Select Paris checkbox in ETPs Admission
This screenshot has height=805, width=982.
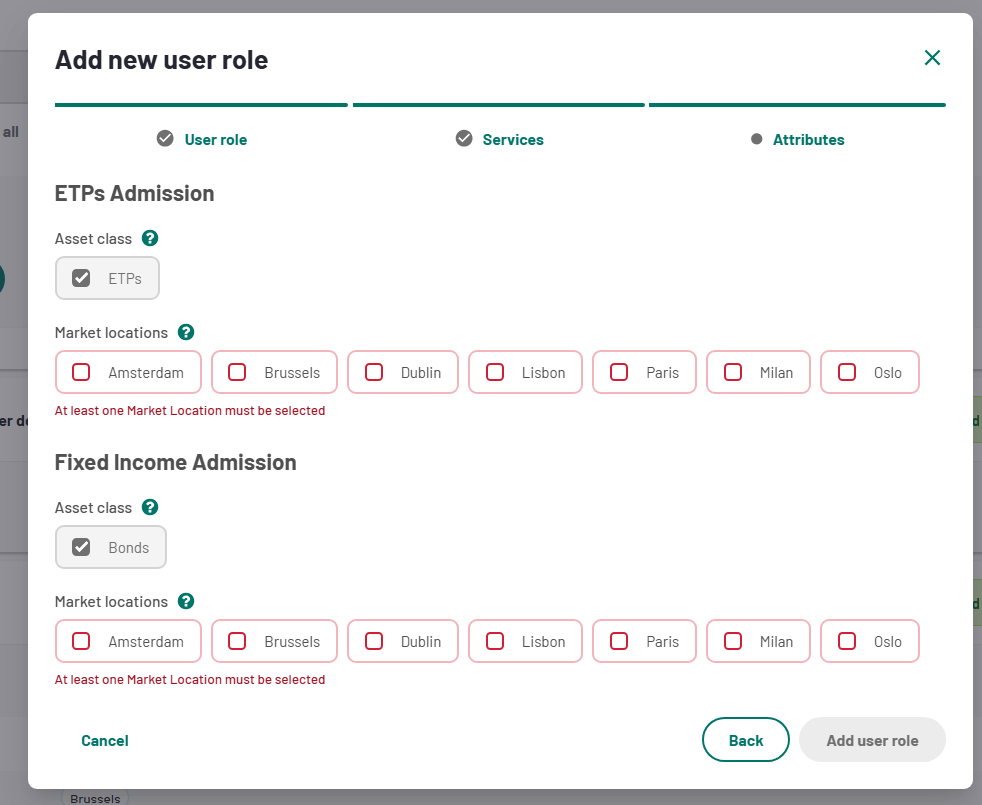pyautogui.click(x=619, y=372)
